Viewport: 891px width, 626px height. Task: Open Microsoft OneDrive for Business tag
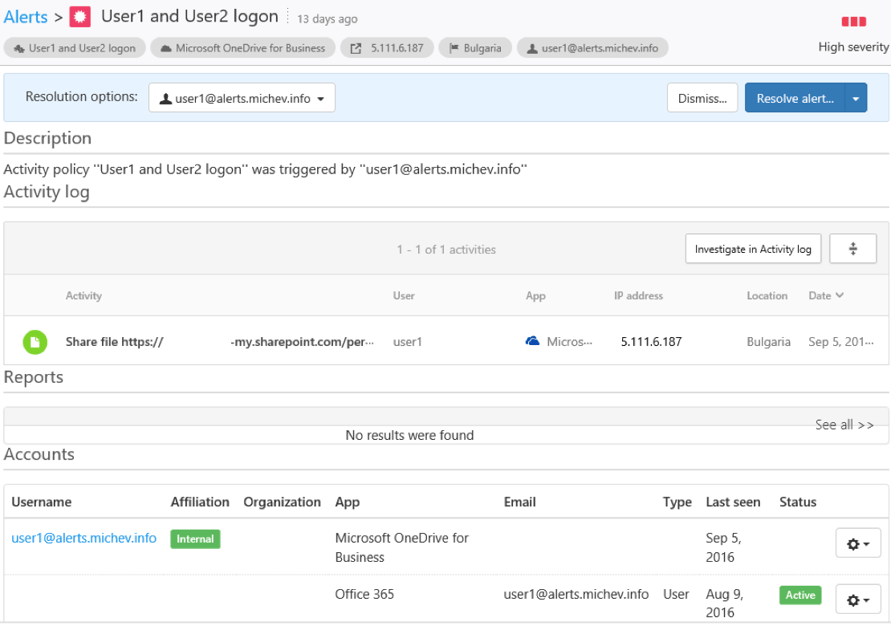tap(243, 48)
